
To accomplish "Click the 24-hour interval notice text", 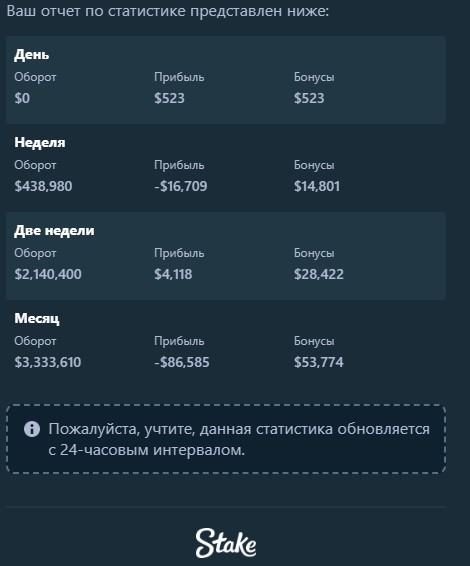I will click(239, 439).
